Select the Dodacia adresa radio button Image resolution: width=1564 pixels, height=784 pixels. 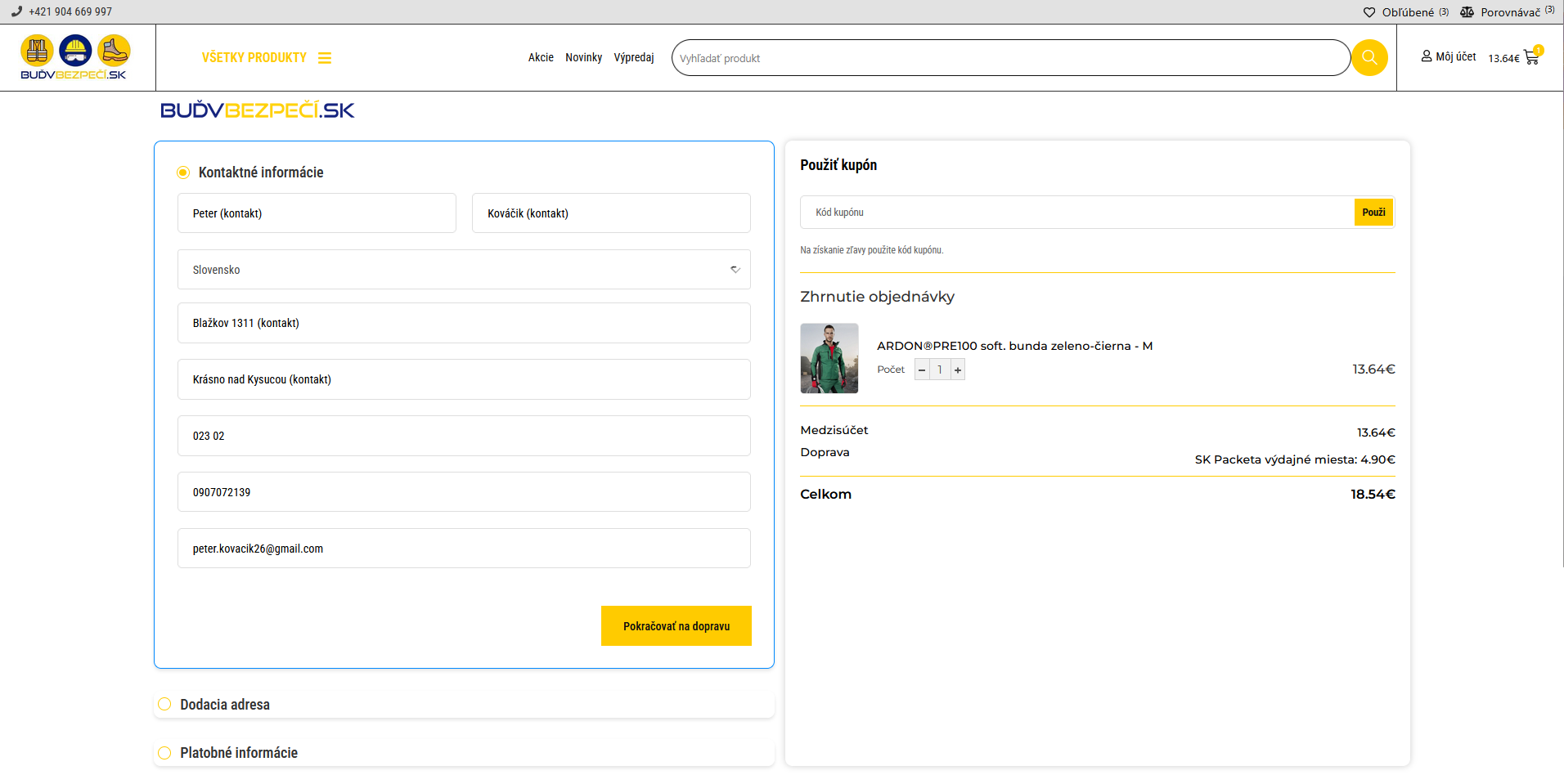pyautogui.click(x=164, y=705)
